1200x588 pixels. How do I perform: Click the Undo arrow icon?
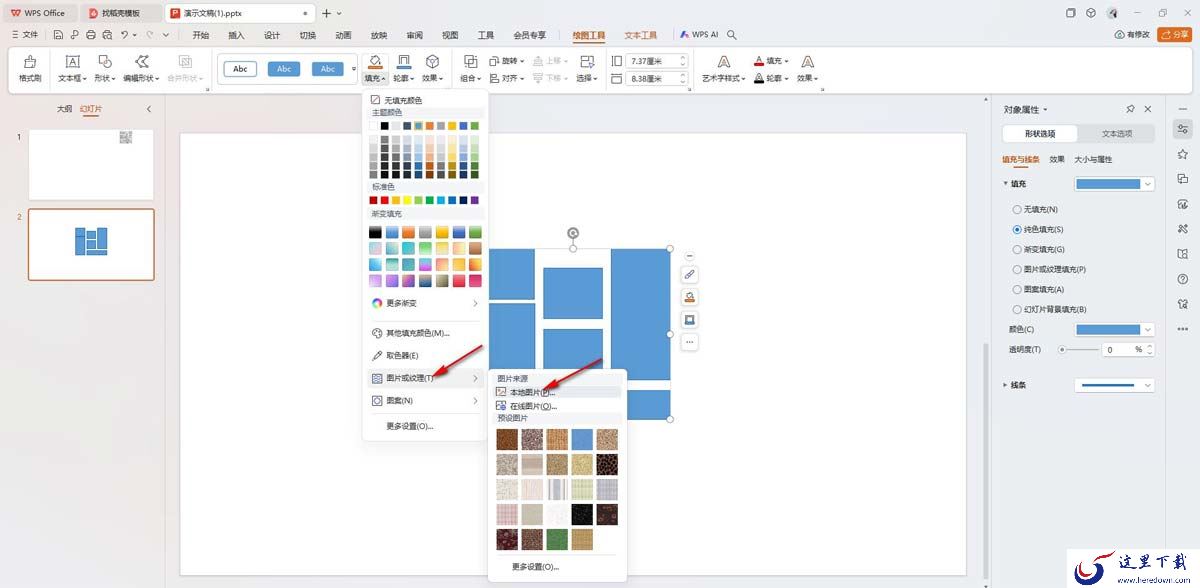click(x=124, y=35)
